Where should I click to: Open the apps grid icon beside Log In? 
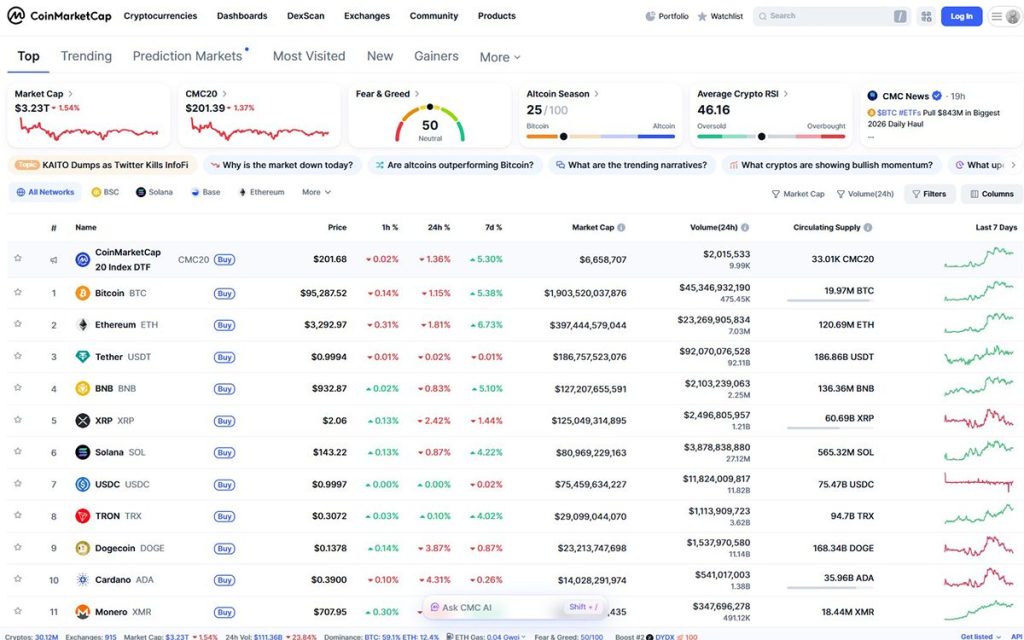(x=925, y=16)
